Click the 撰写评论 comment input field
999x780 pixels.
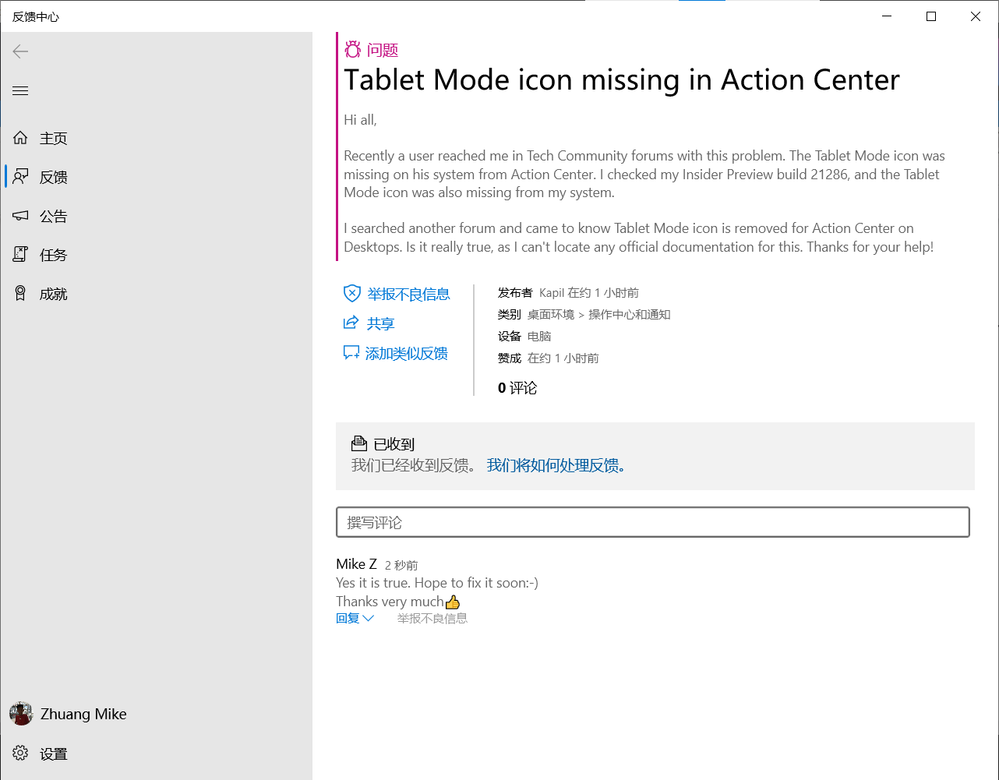pos(652,522)
